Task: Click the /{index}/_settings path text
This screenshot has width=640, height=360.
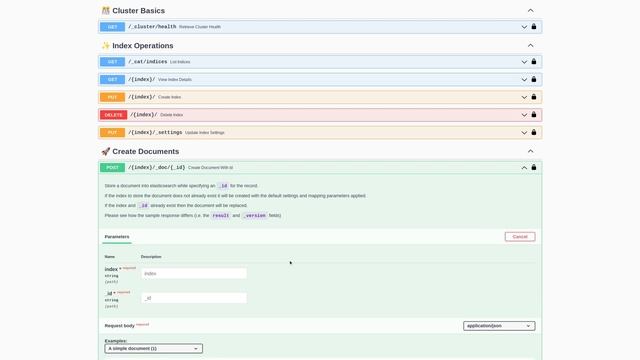Action: (155, 132)
